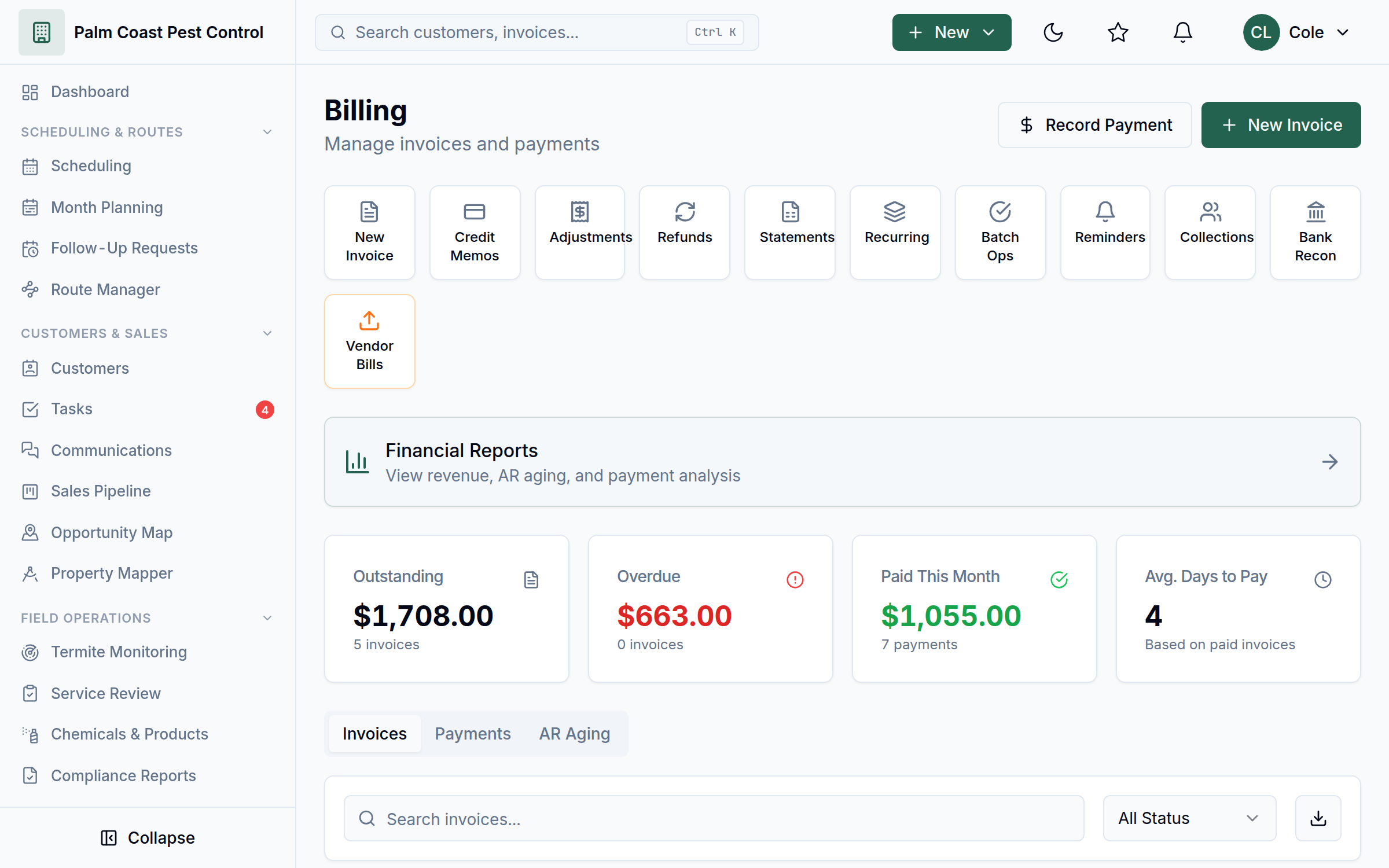The width and height of the screenshot is (1389, 868).
Task: Open Route Manager page
Action: click(x=148, y=289)
